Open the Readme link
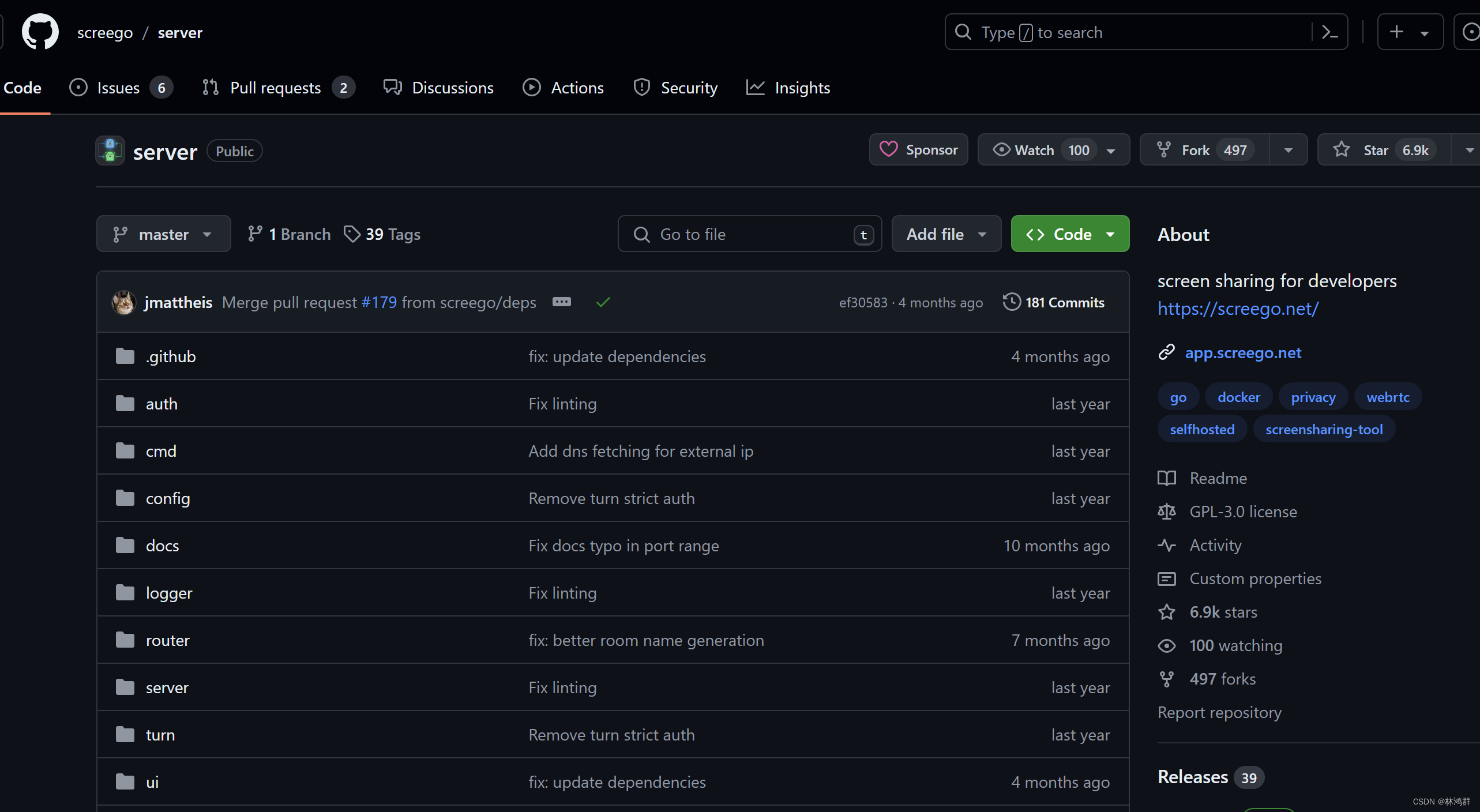Viewport: 1480px width, 812px height. tap(1203, 478)
